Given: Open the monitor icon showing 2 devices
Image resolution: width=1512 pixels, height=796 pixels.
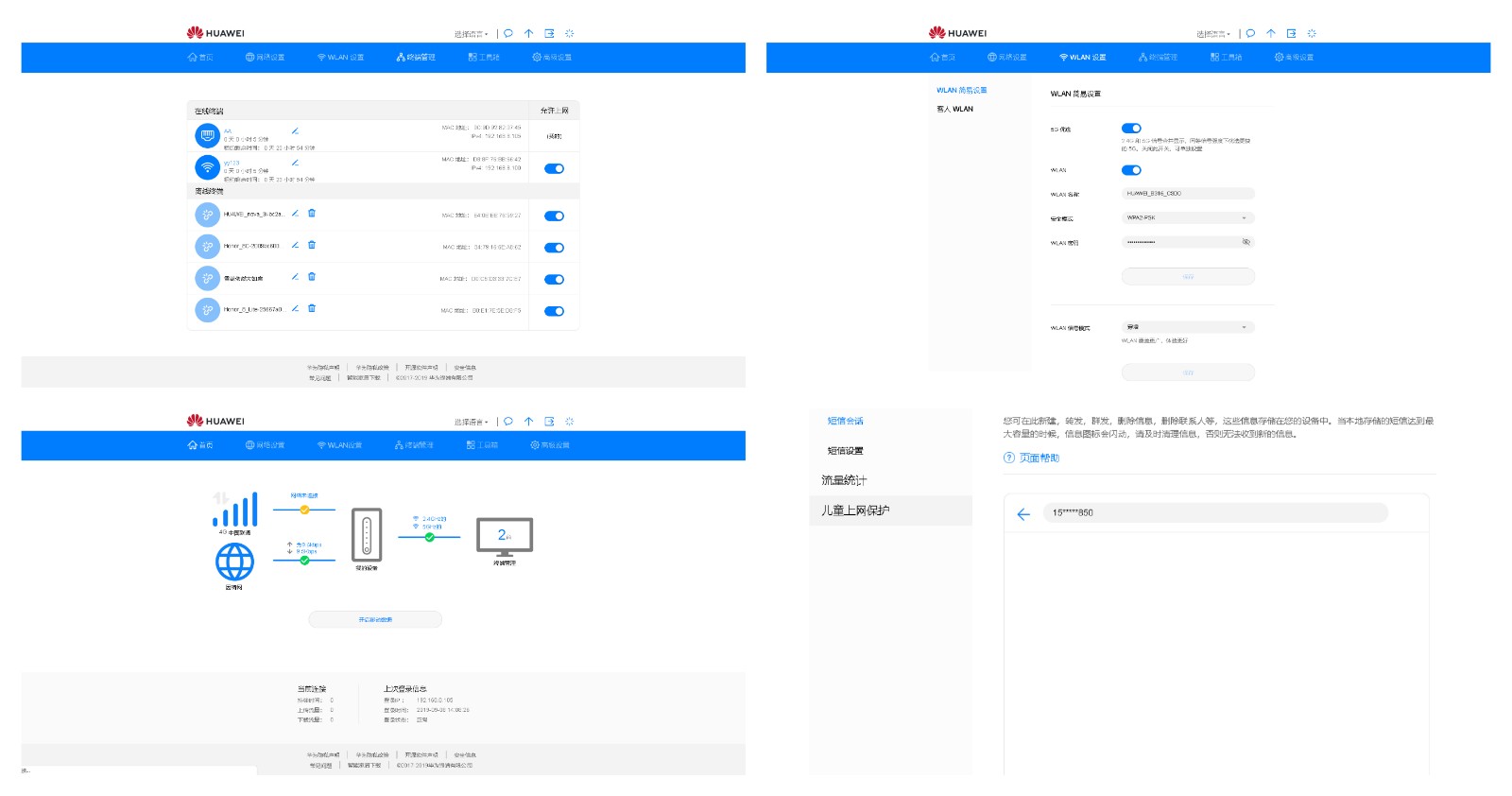Looking at the screenshot, I should 505,537.
